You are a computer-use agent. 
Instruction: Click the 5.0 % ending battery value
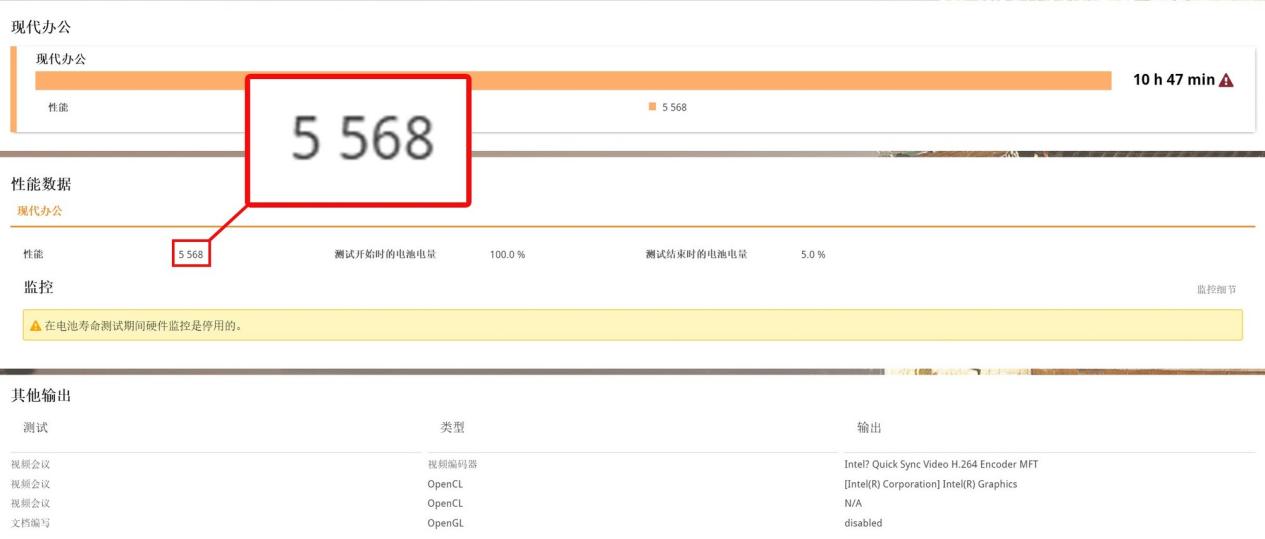(813, 255)
